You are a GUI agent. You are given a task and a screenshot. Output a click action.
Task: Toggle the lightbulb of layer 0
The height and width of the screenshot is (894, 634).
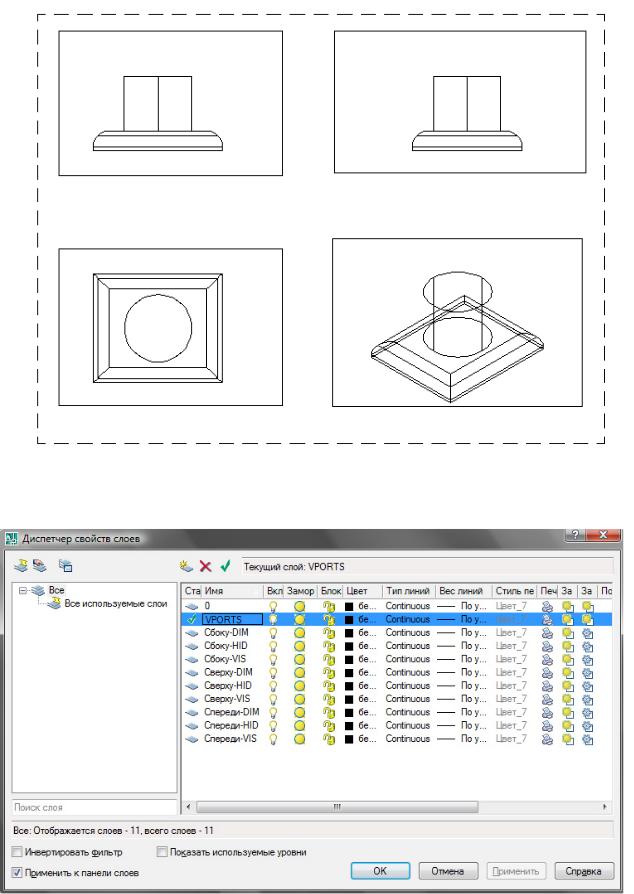(273, 606)
